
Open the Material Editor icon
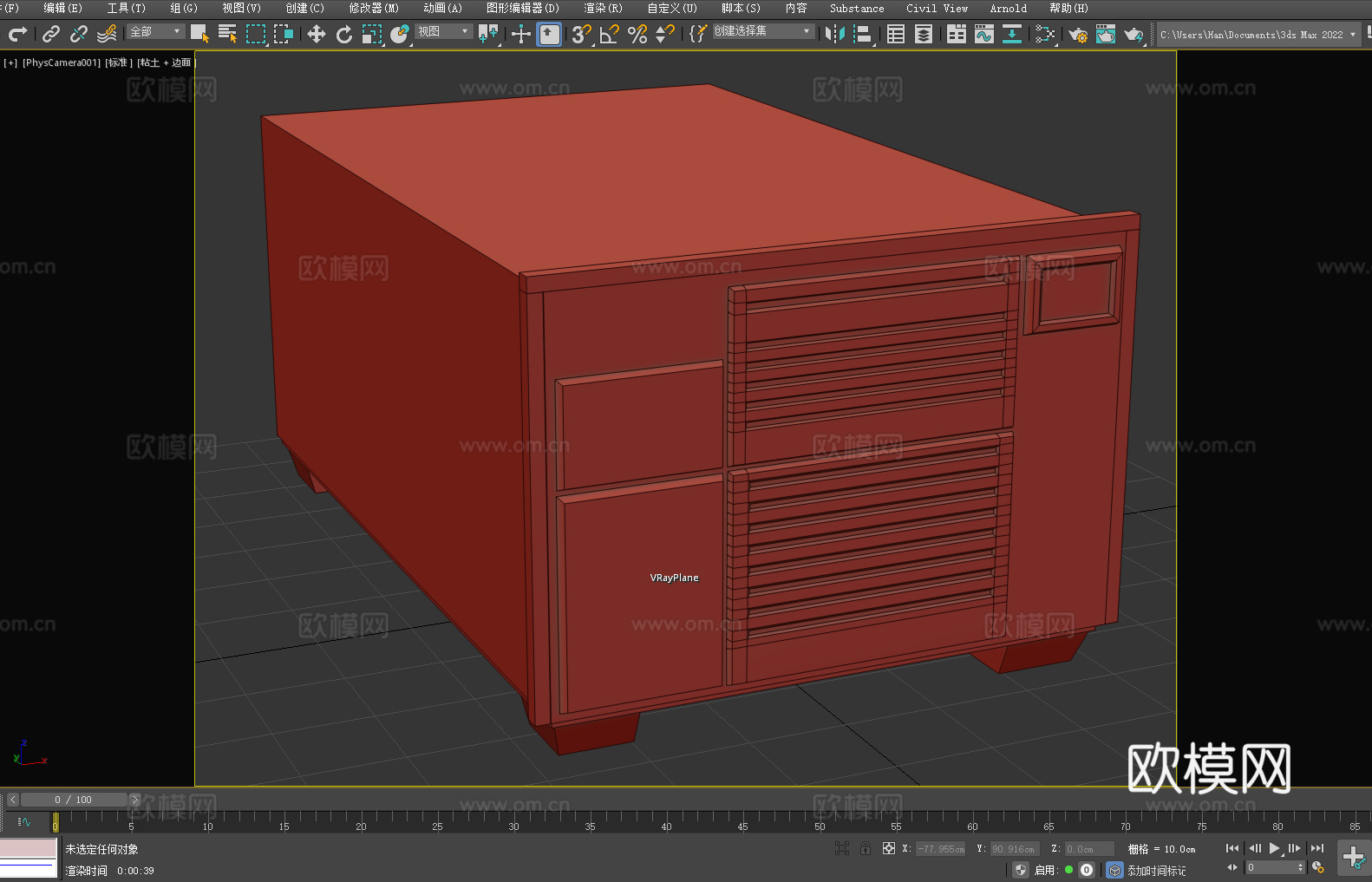[1045, 34]
